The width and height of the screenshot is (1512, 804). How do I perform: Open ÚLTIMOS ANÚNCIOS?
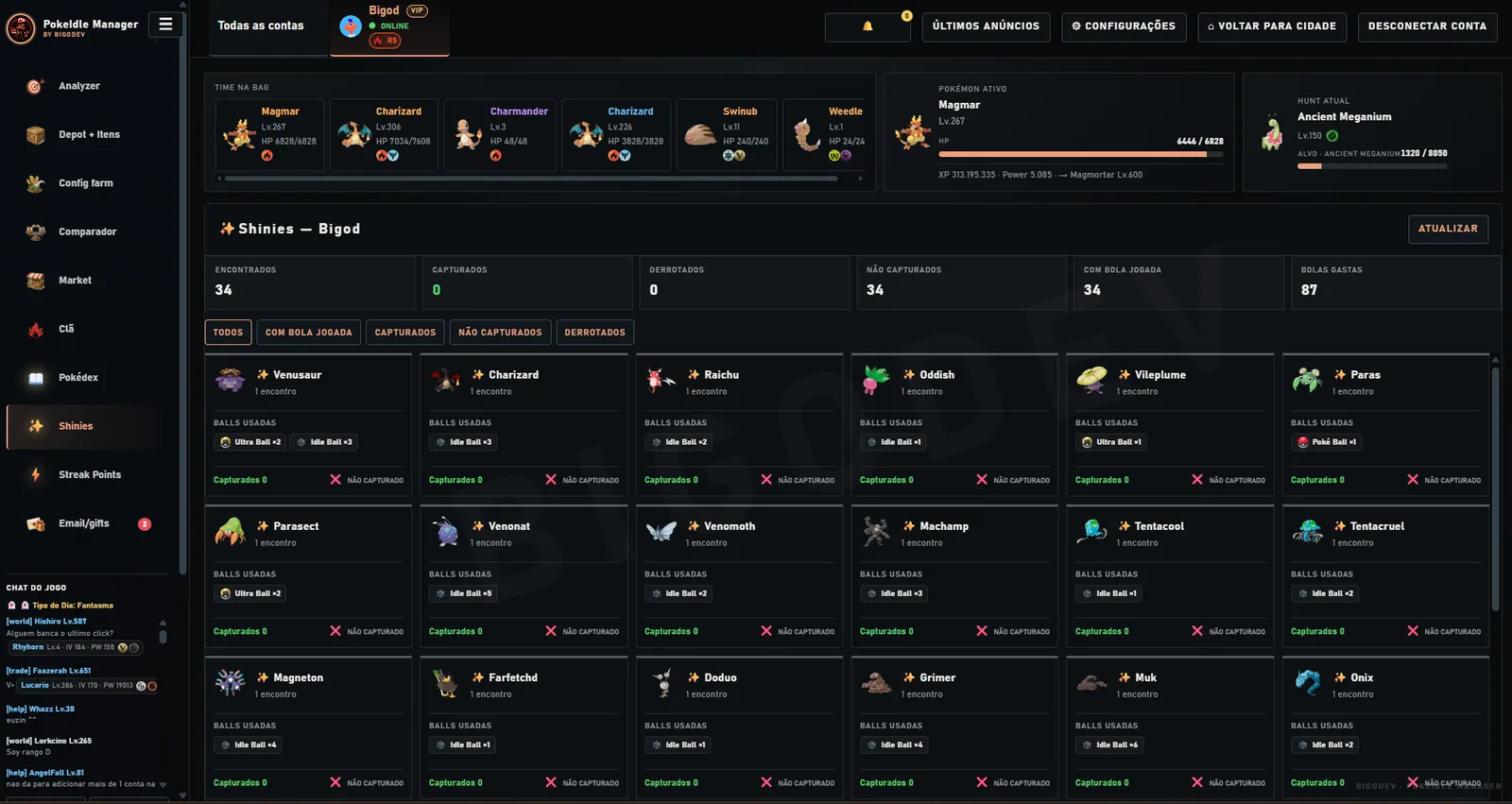click(986, 26)
